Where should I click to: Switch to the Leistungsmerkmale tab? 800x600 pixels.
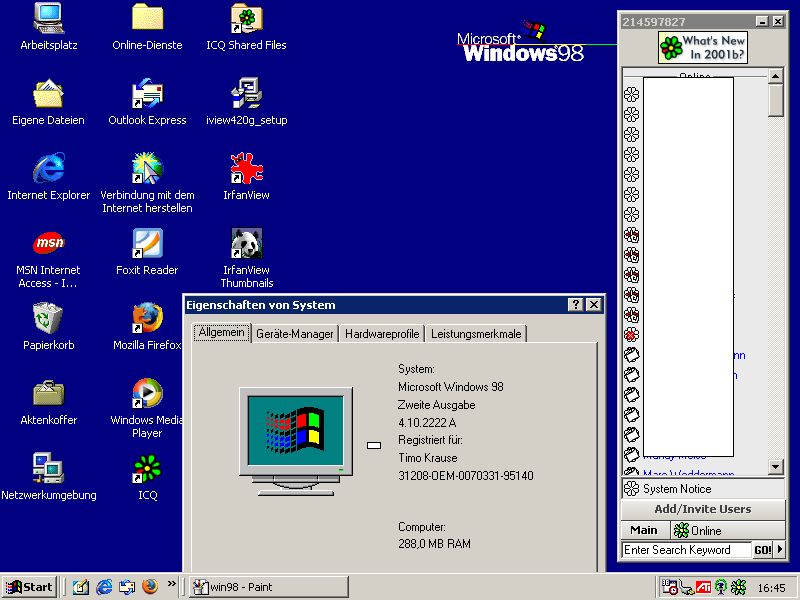tap(476, 334)
